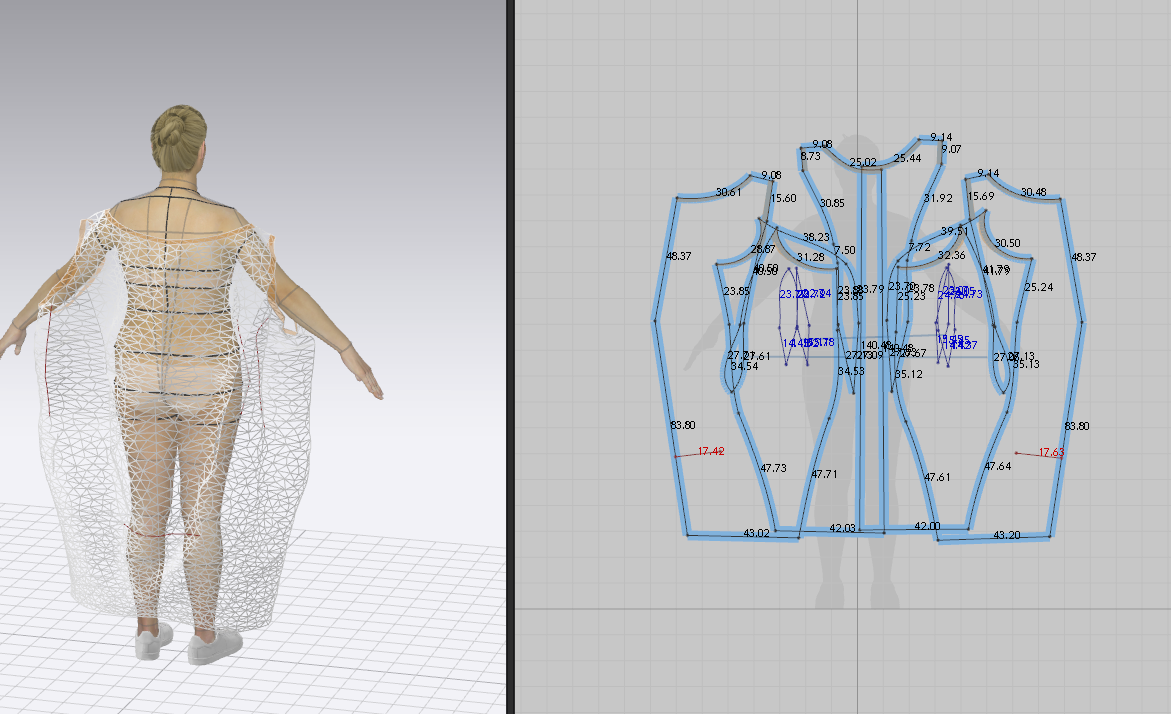Viewport: 1171px width, 714px height.
Task: Click the 34.53 length label
Action: tap(851, 370)
